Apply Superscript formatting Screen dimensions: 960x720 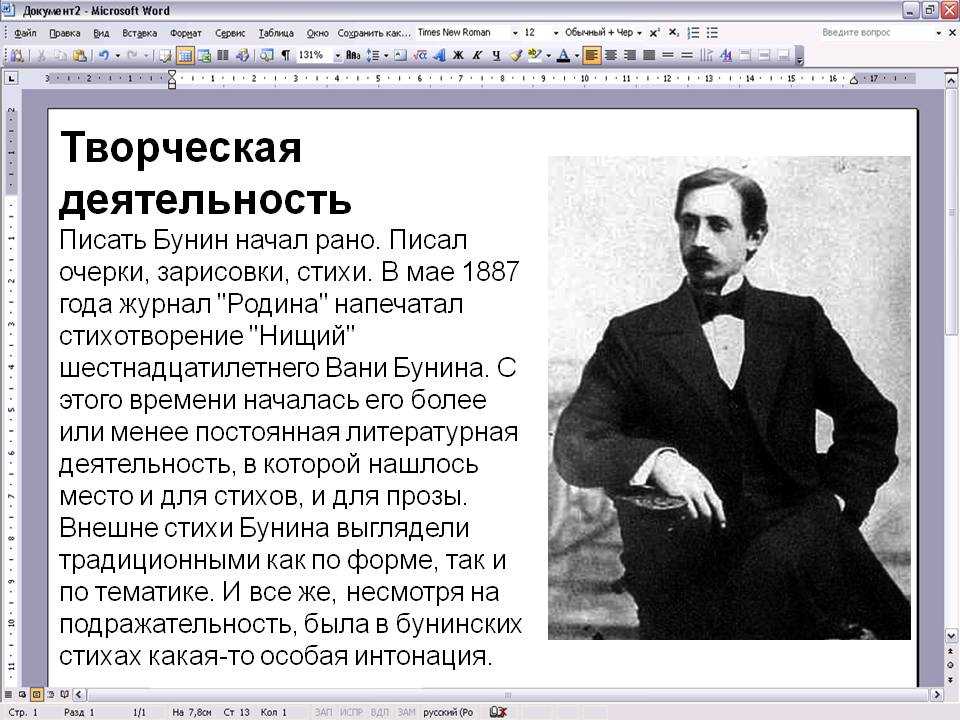654,32
